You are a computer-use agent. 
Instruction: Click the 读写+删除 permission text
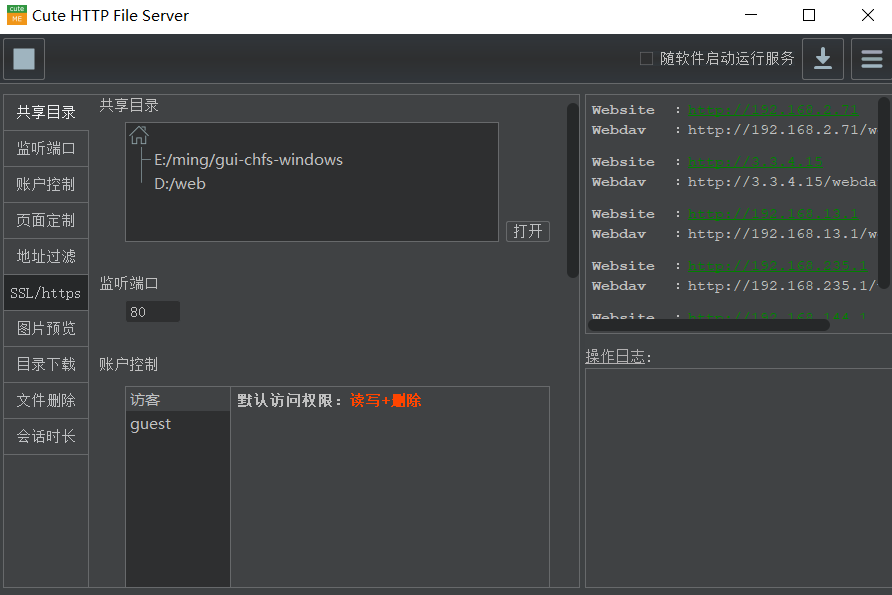pos(386,400)
